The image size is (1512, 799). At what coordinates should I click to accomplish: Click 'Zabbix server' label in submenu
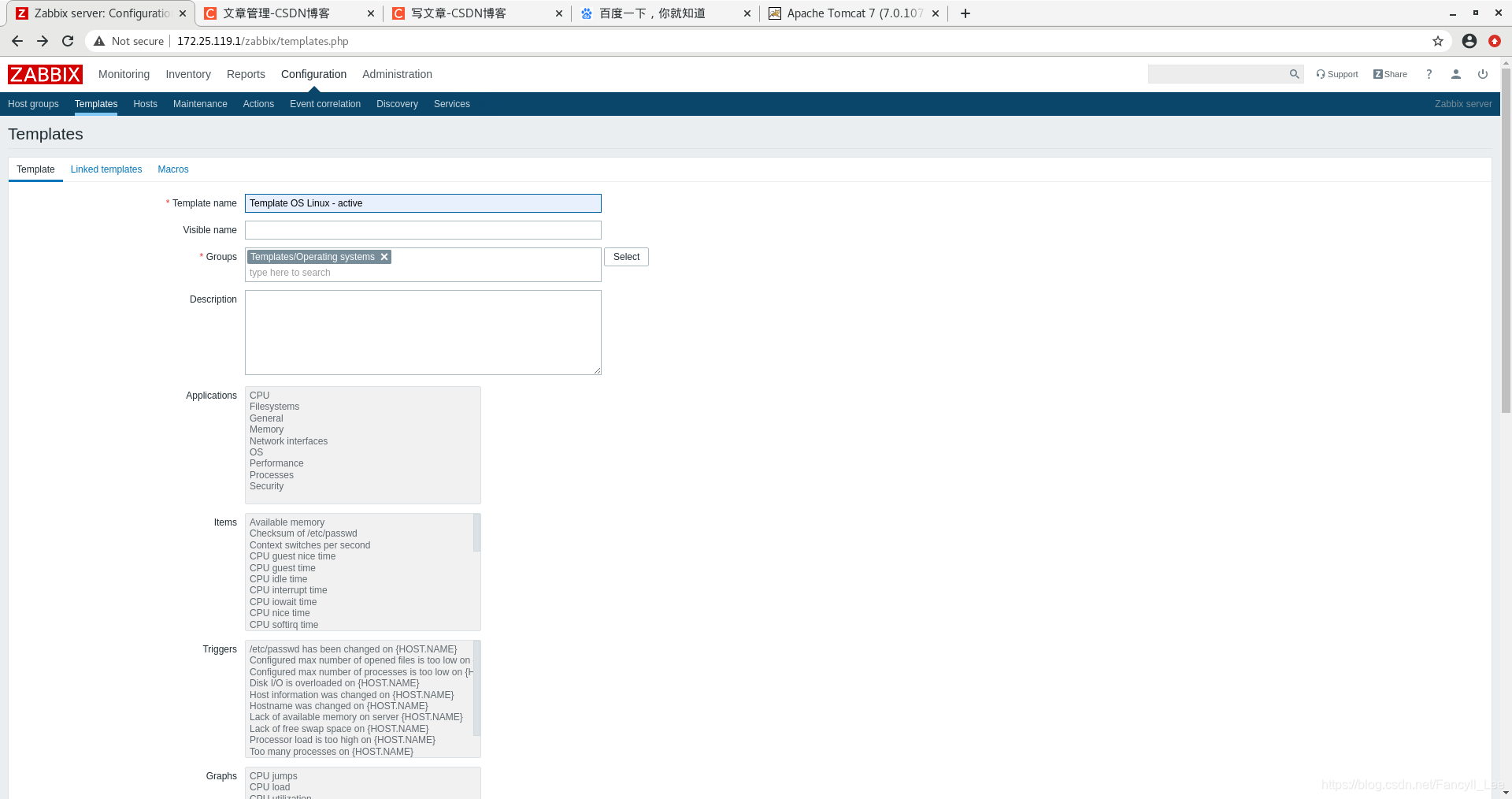pyautogui.click(x=1462, y=104)
